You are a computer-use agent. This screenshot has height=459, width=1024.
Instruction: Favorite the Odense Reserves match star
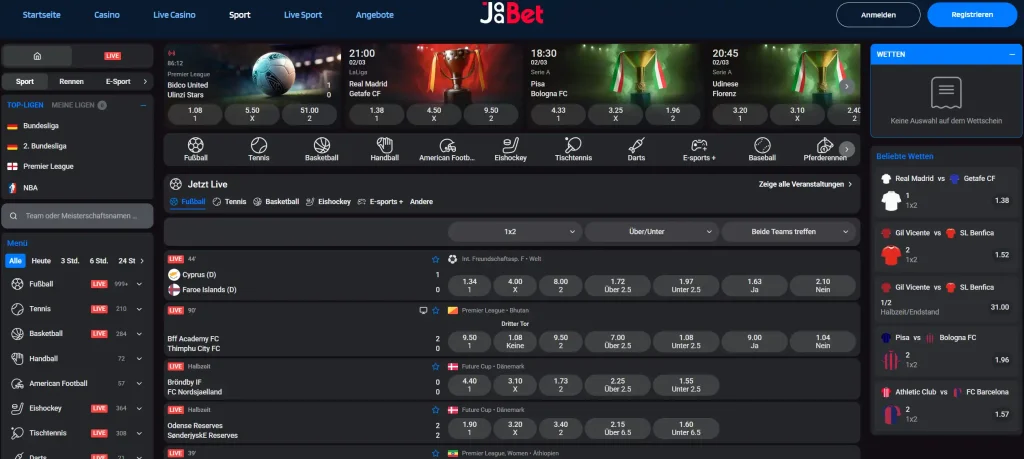[436, 410]
